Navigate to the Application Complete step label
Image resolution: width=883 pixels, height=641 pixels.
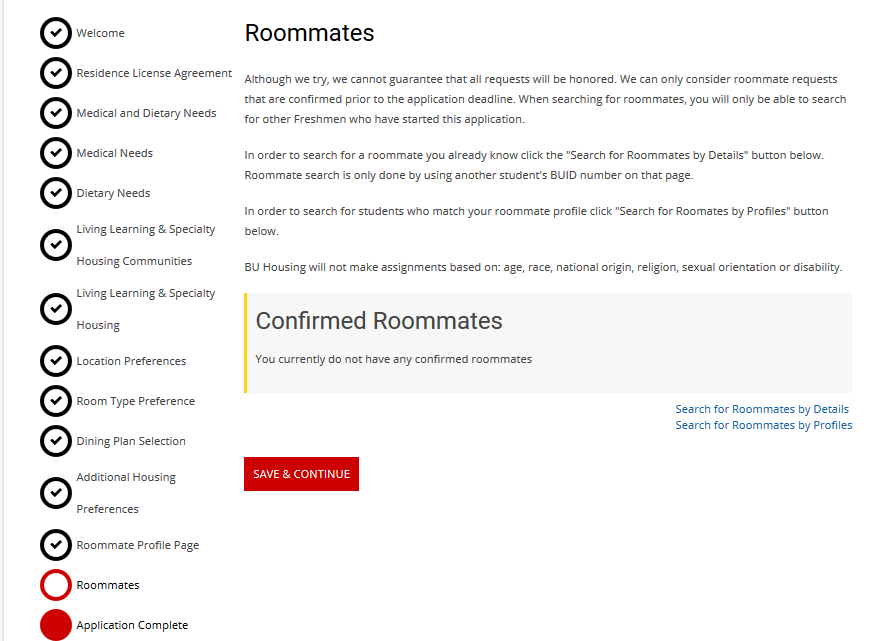pyautogui.click(x=132, y=625)
